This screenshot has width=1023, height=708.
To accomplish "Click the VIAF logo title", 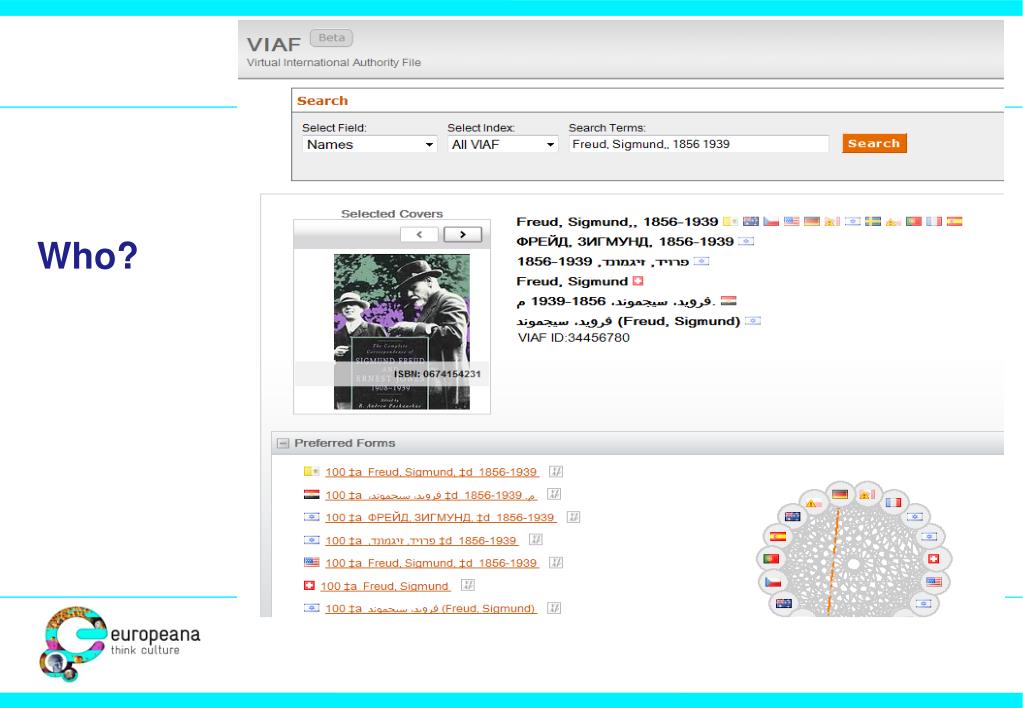I will (x=273, y=44).
